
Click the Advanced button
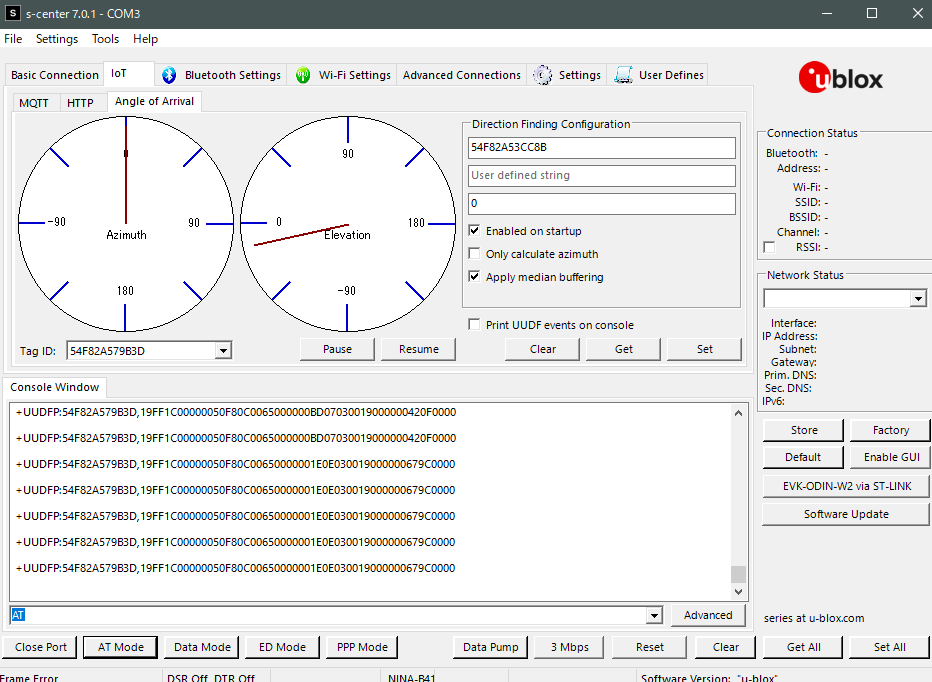click(708, 615)
